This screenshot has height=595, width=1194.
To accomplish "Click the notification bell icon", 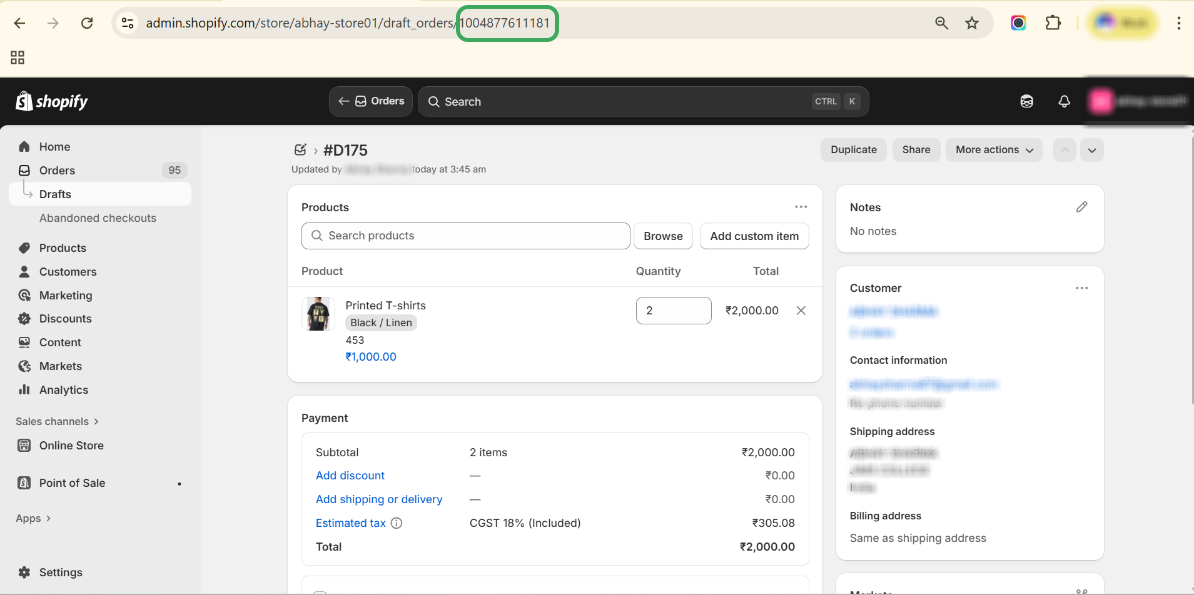I will click(x=1064, y=102).
